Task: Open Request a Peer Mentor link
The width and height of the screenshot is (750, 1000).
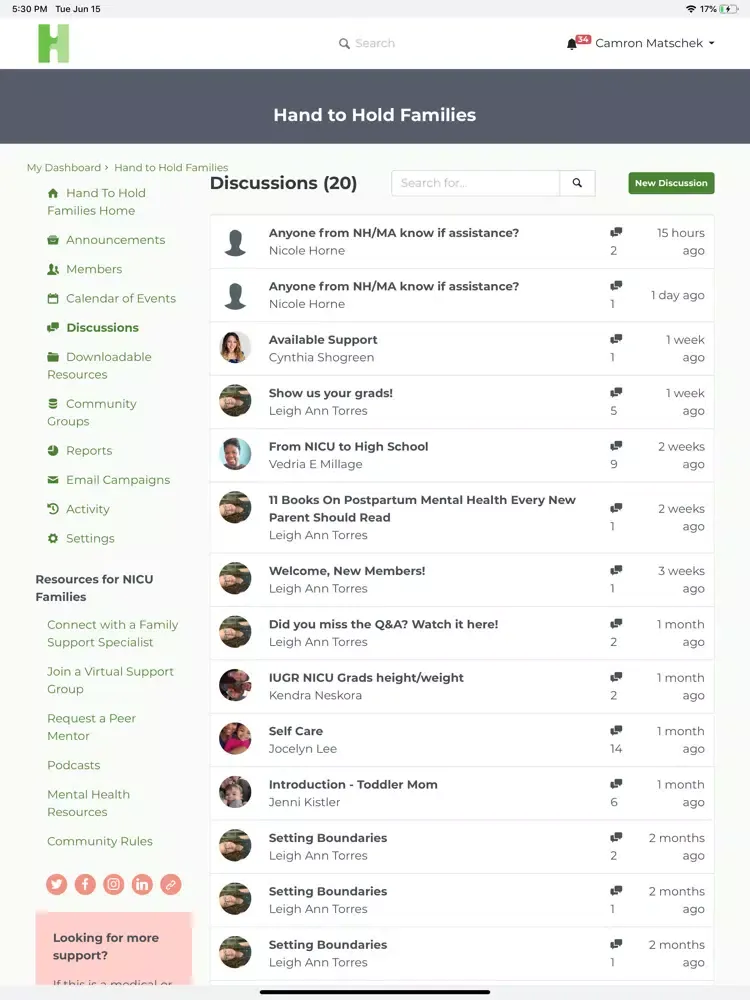Action: coord(91,727)
